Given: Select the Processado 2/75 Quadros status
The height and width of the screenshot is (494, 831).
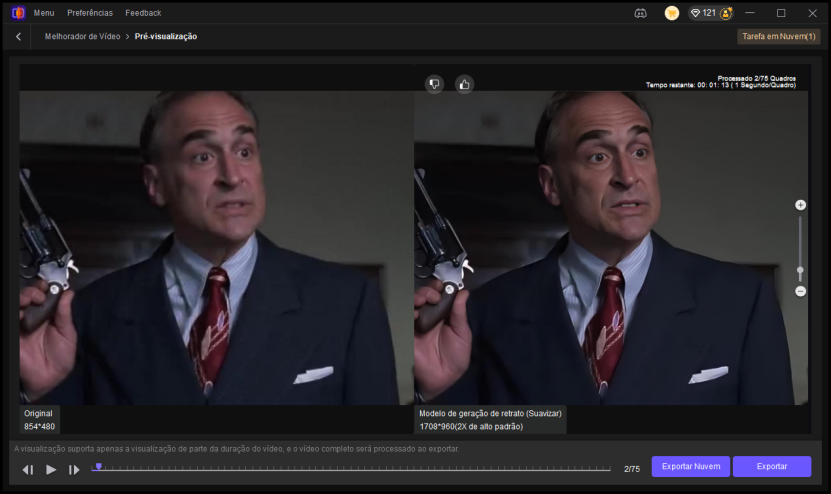Looking at the screenshot, I should coord(756,78).
